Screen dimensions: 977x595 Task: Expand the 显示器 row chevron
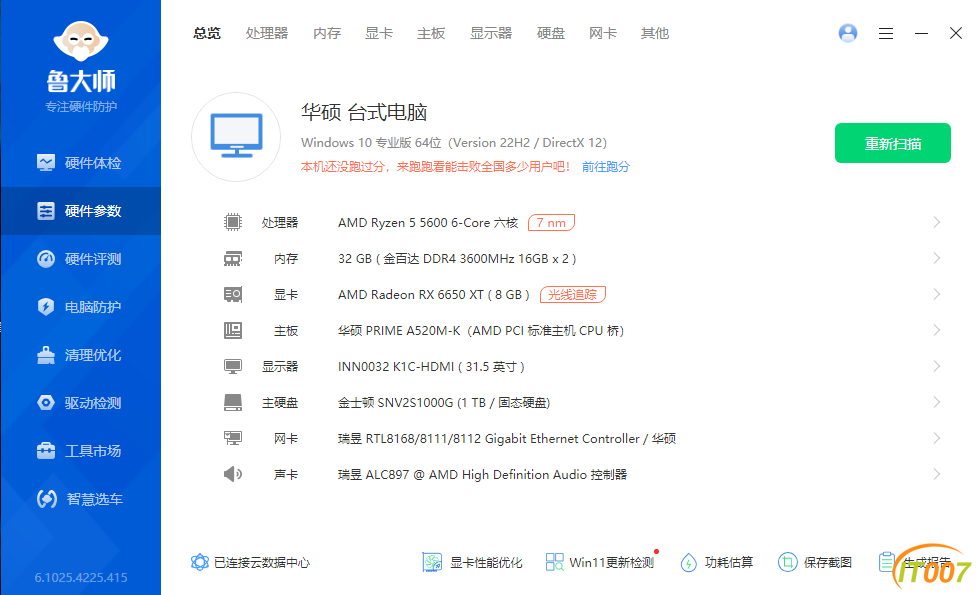[936, 366]
